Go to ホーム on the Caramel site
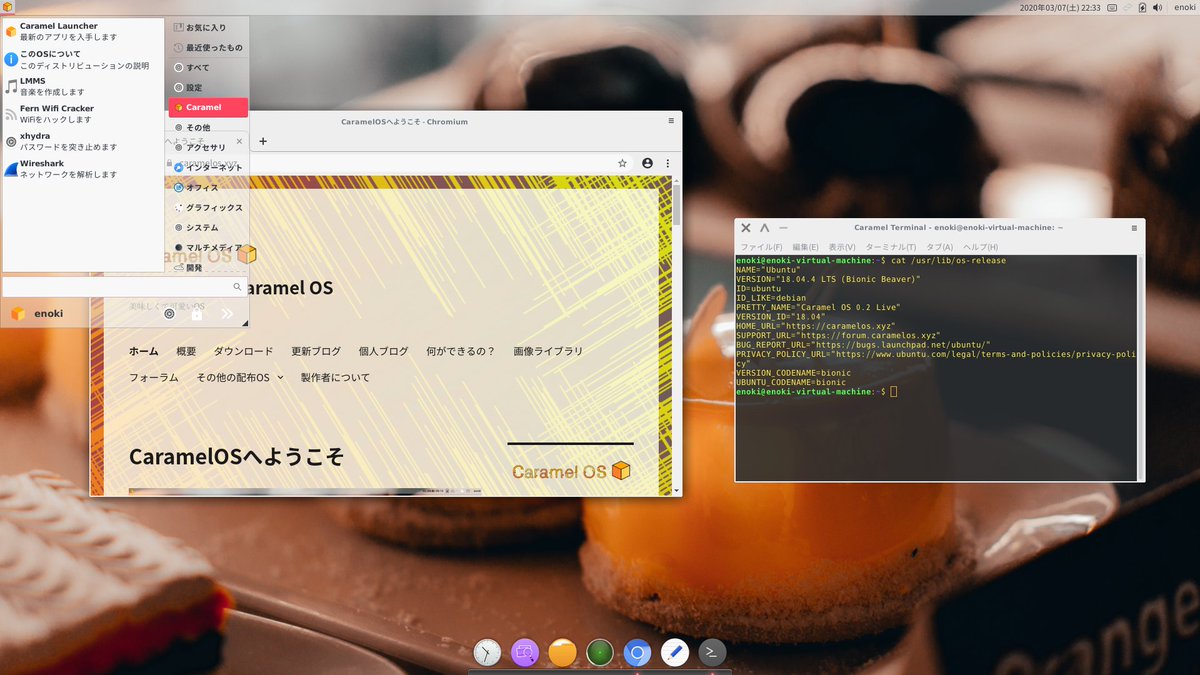 point(144,351)
